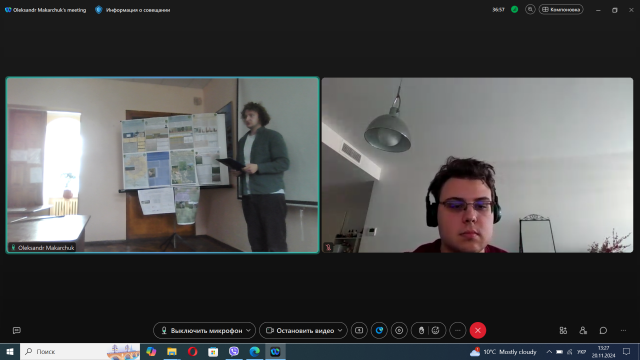The width and height of the screenshot is (640, 360).
Task: Open participants panel icon
Action: (583, 331)
